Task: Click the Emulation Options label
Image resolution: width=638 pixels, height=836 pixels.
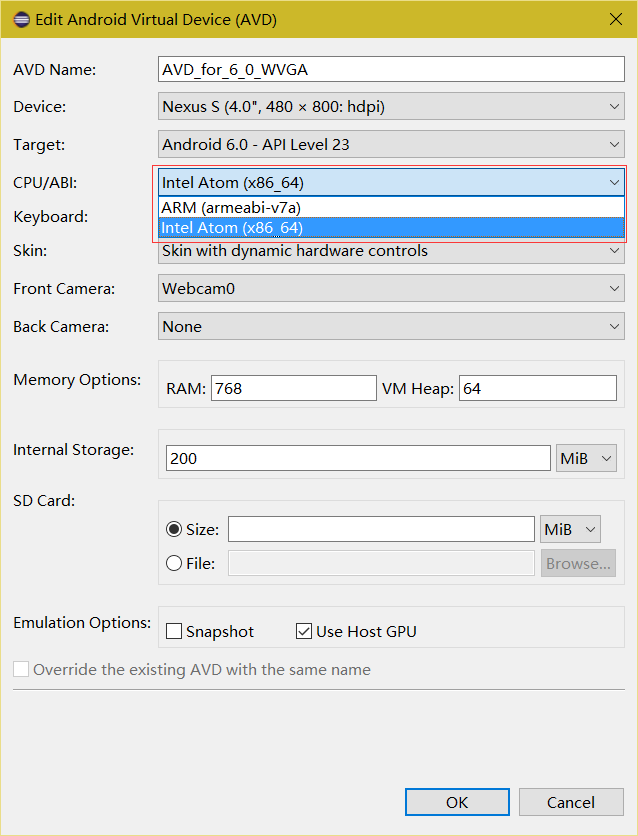Action: (x=82, y=623)
